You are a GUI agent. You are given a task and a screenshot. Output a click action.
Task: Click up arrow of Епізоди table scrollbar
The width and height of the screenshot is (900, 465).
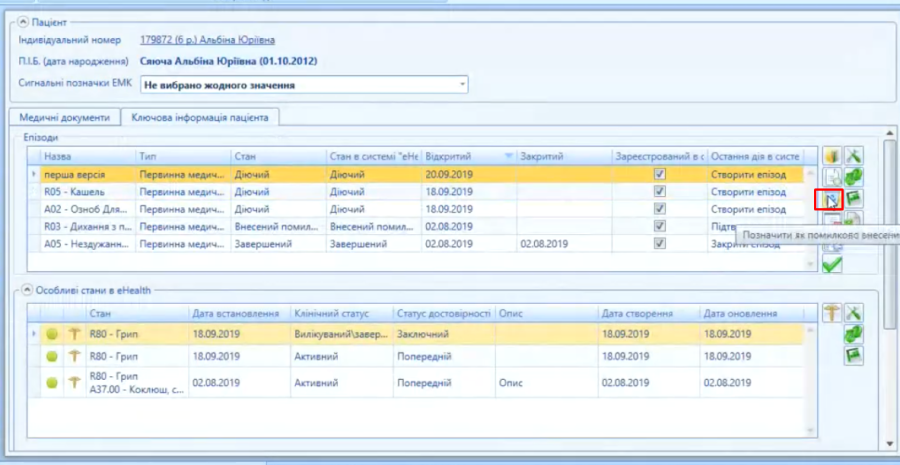pyautogui.click(x=810, y=172)
